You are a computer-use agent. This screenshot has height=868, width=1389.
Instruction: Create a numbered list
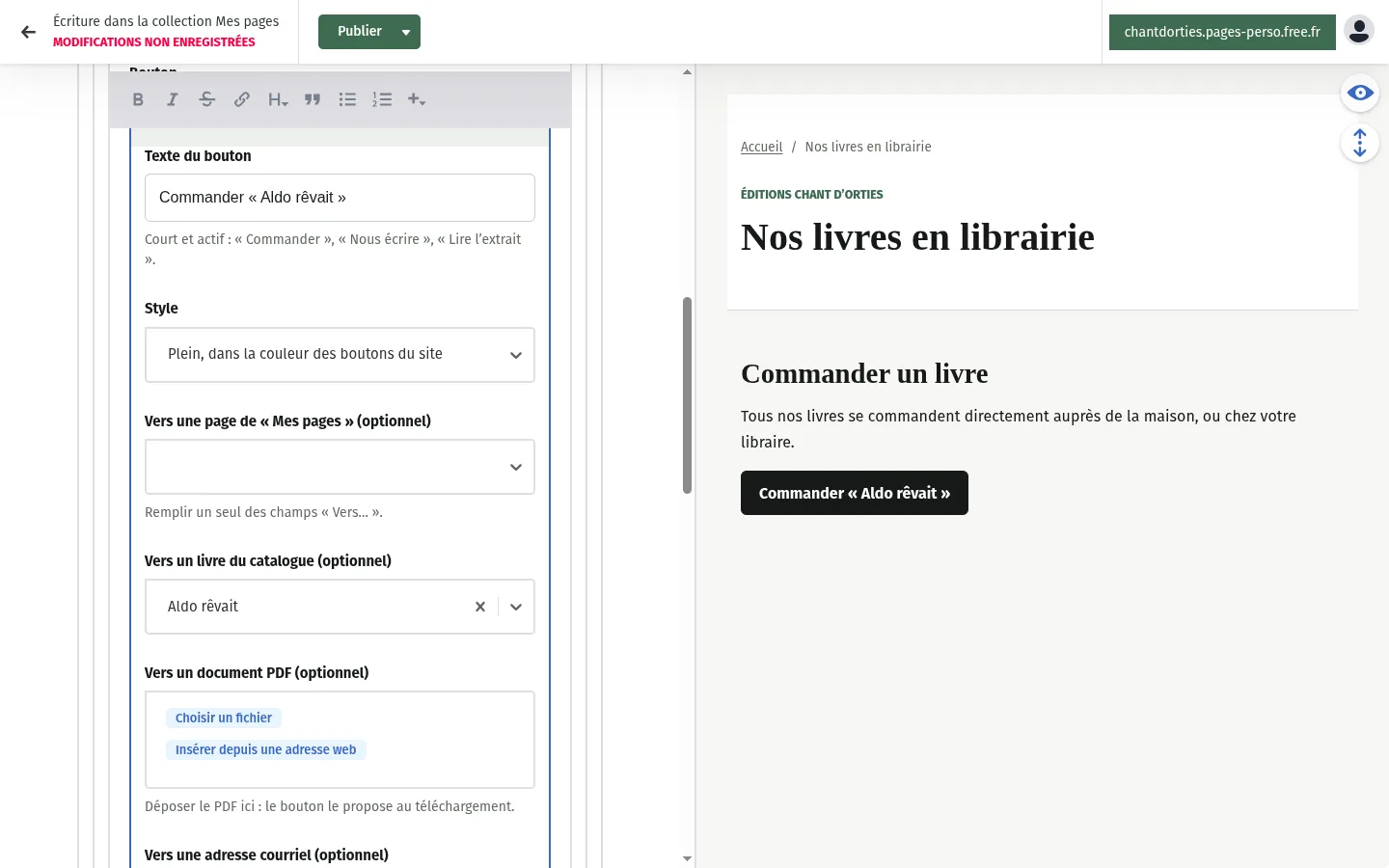[x=382, y=99]
